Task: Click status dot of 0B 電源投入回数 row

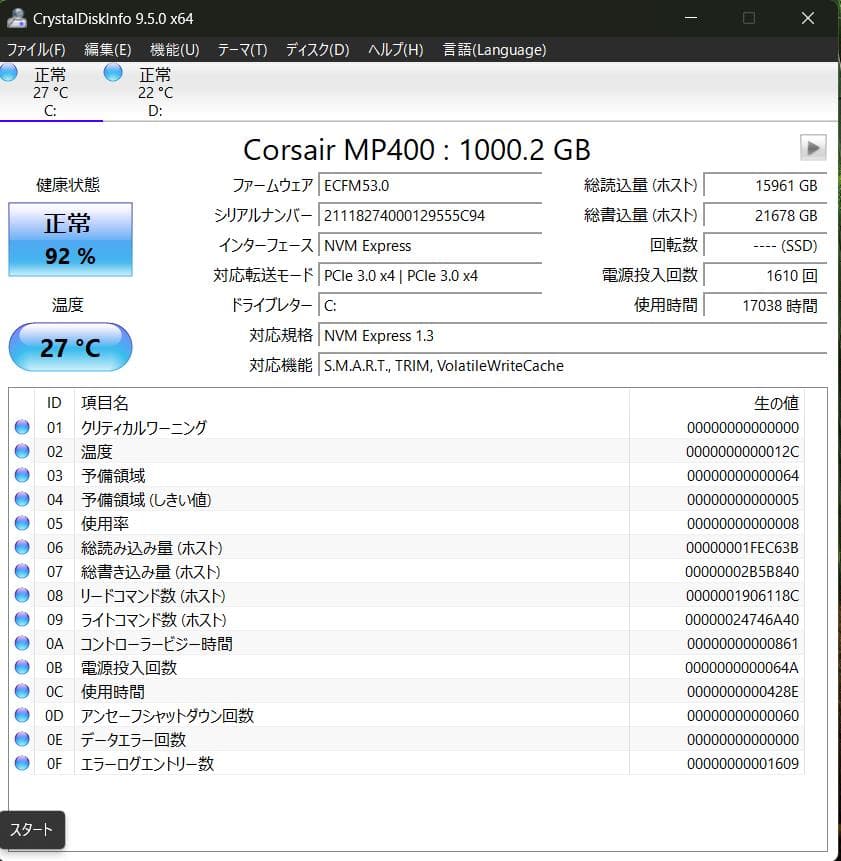Action: tap(22, 667)
